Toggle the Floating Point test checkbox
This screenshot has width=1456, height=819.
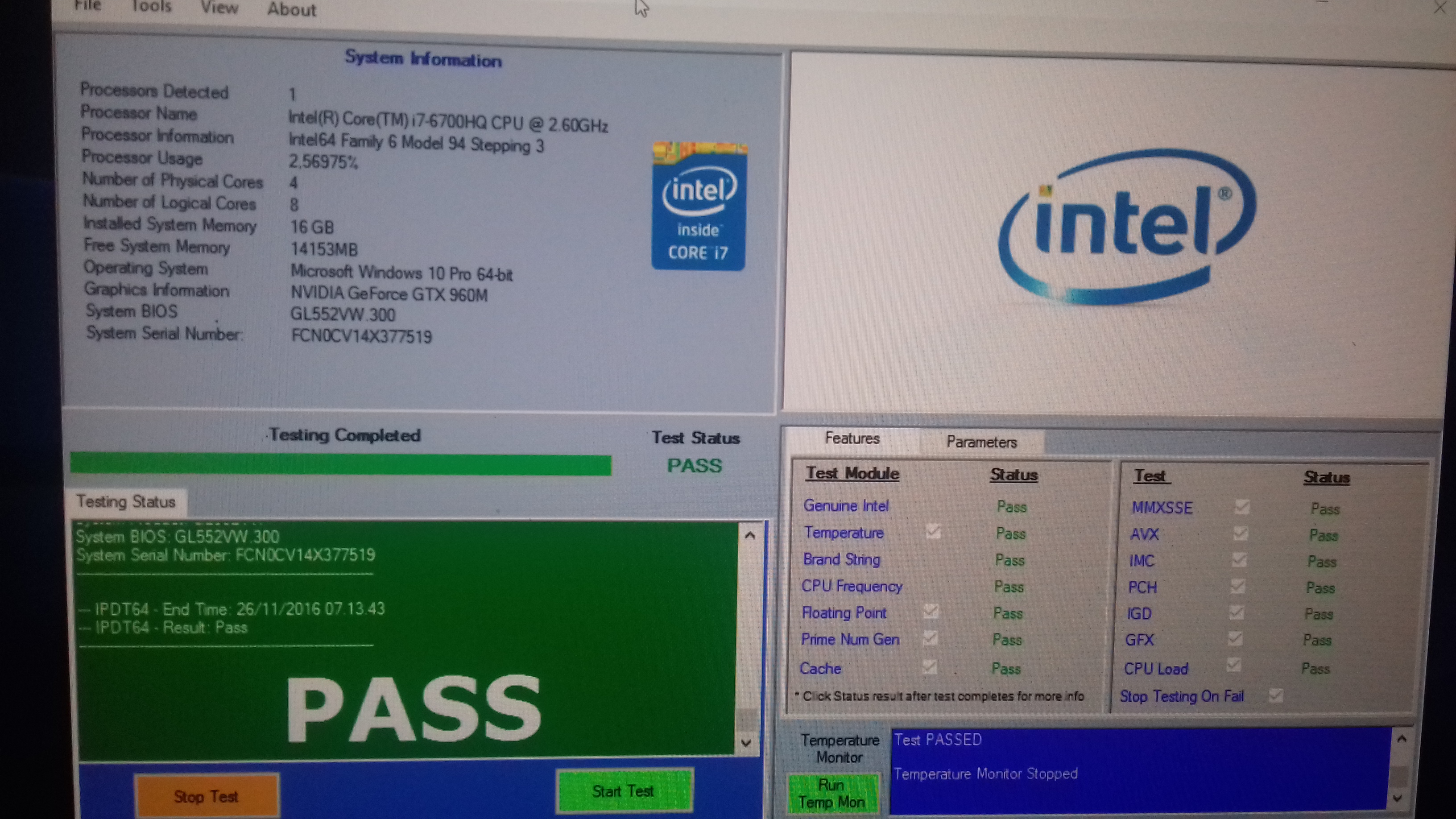click(x=931, y=611)
